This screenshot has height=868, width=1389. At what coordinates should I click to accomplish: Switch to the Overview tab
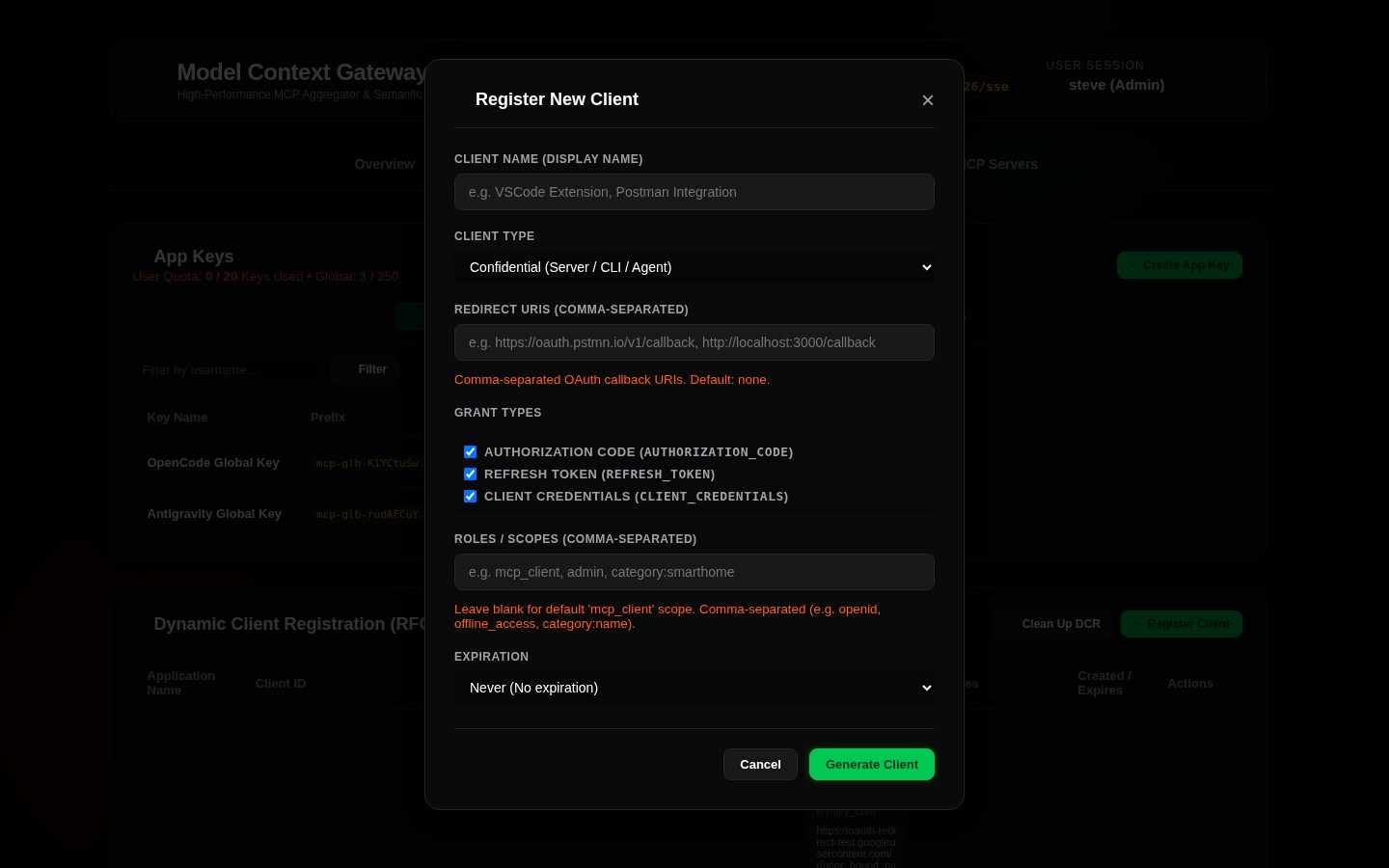pos(385,164)
